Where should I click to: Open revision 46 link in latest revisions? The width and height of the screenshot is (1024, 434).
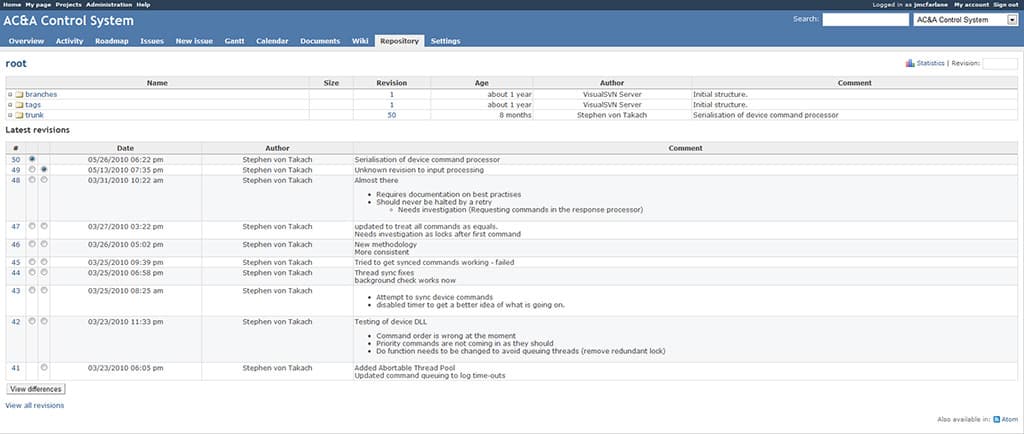click(16, 245)
